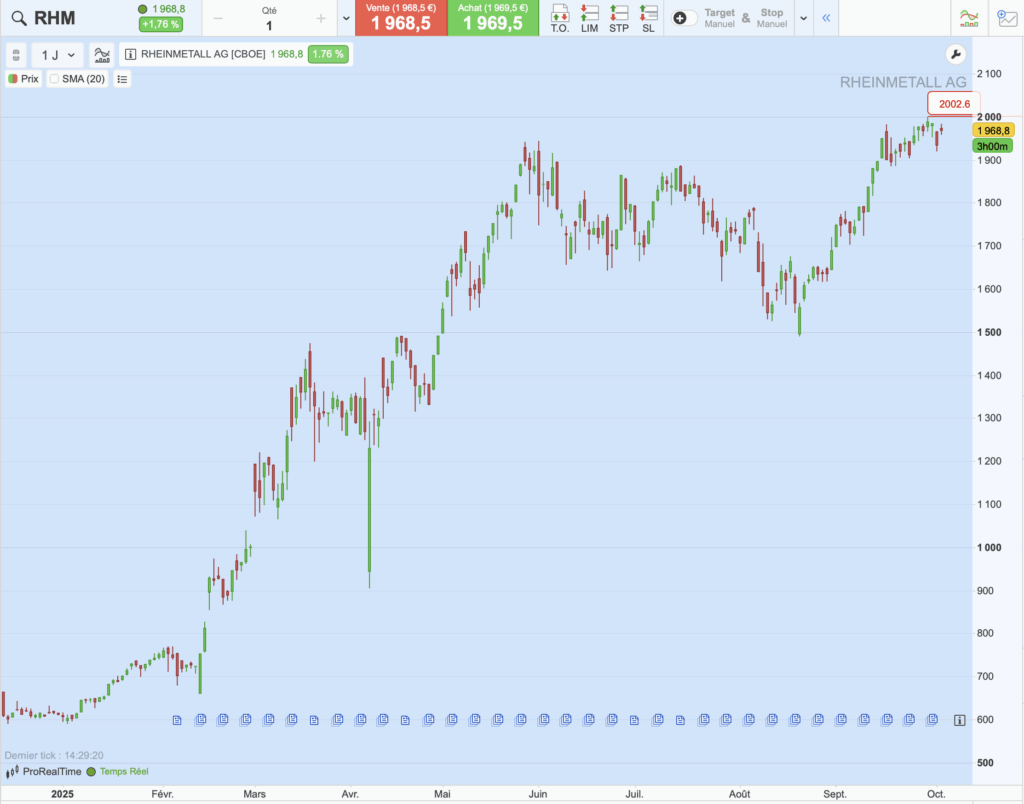1024x804 pixels.
Task: Open the T.O. order ticket icon
Action: (x=560, y=17)
